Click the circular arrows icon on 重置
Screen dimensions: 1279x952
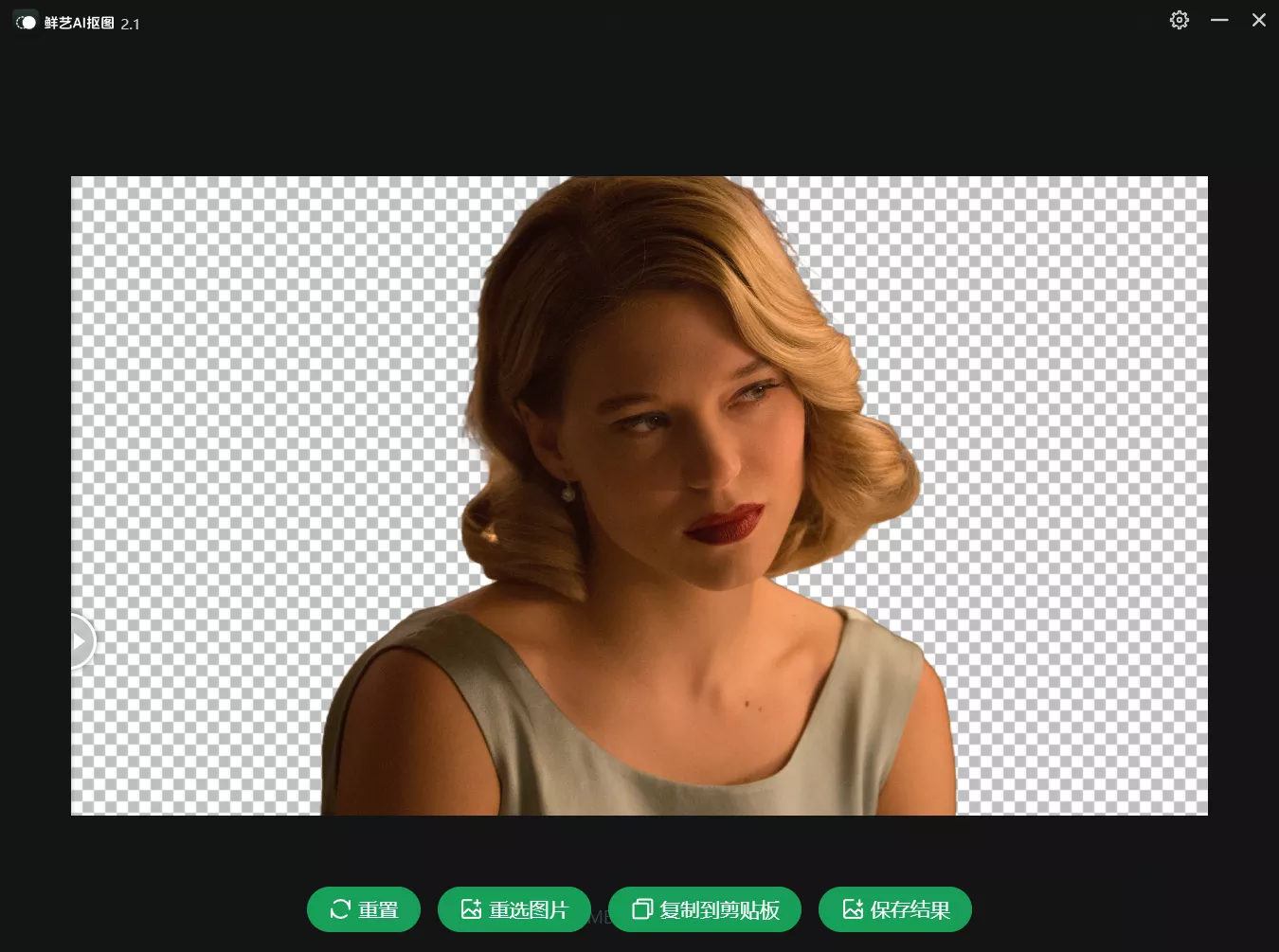tap(340, 909)
